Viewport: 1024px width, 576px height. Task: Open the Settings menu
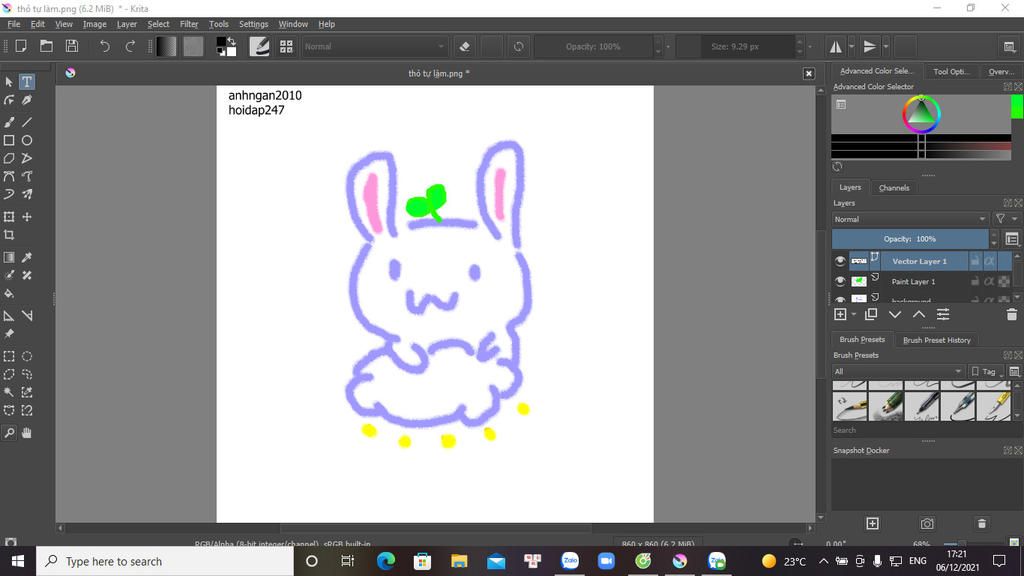coord(253,24)
